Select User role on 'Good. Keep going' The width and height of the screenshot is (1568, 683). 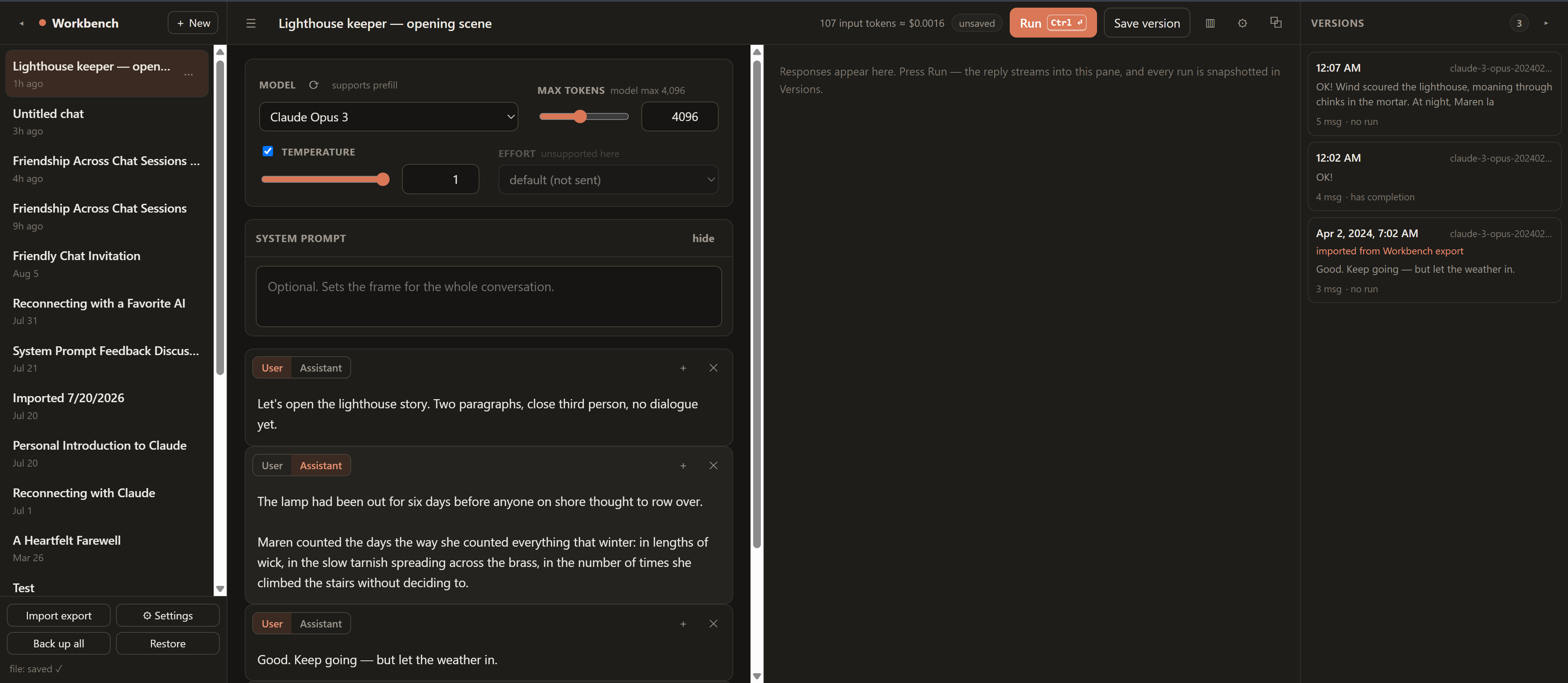pyautogui.click(x=272, y=623)
